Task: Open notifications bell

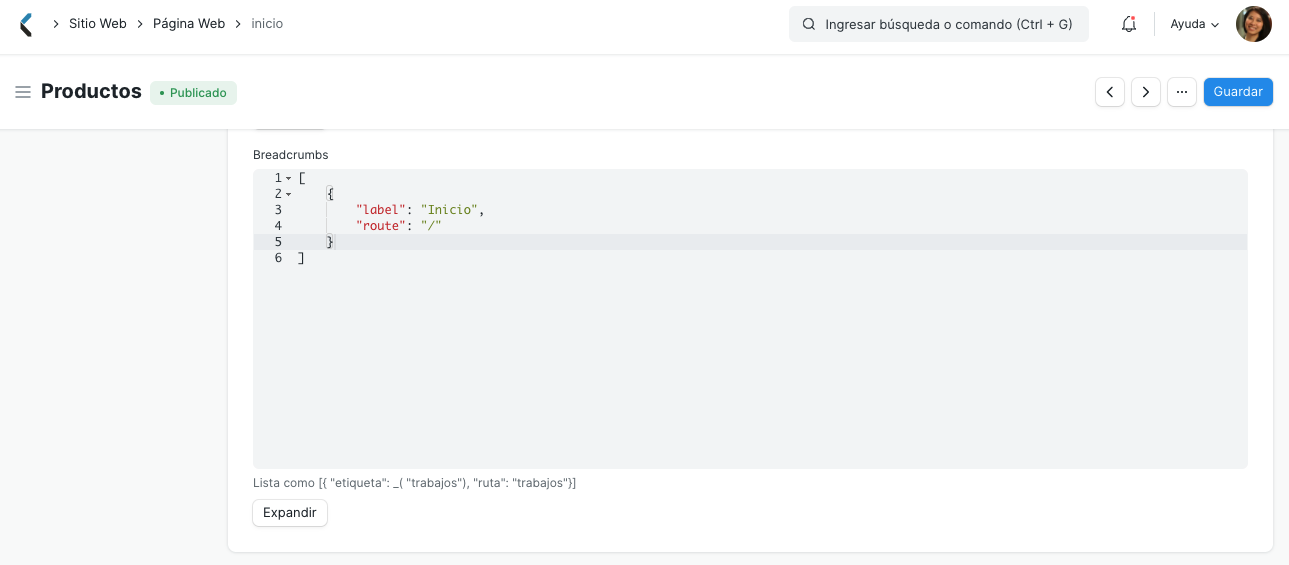Action: coord(1129,24)
